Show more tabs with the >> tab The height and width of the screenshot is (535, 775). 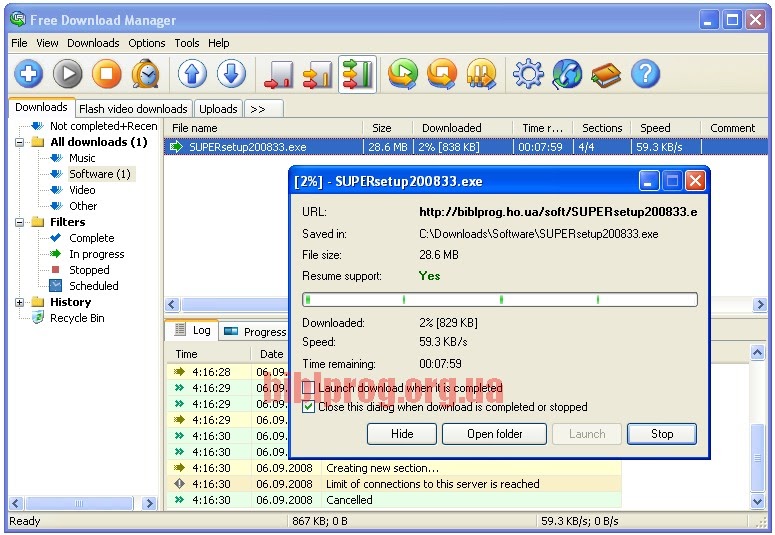(x=264, y=109)
